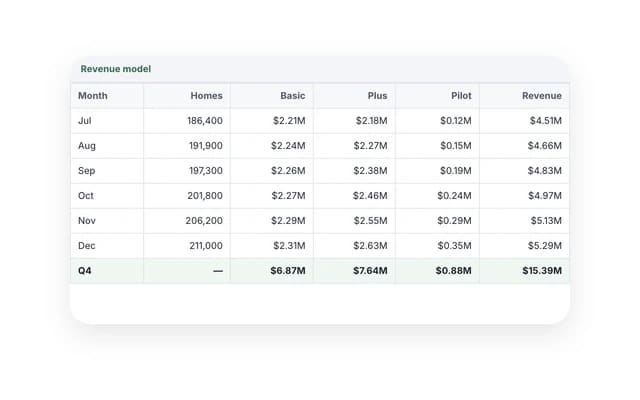640x400 pixels.
Task: Select Basic value $2.26M
Action: [x=288, y=171]
